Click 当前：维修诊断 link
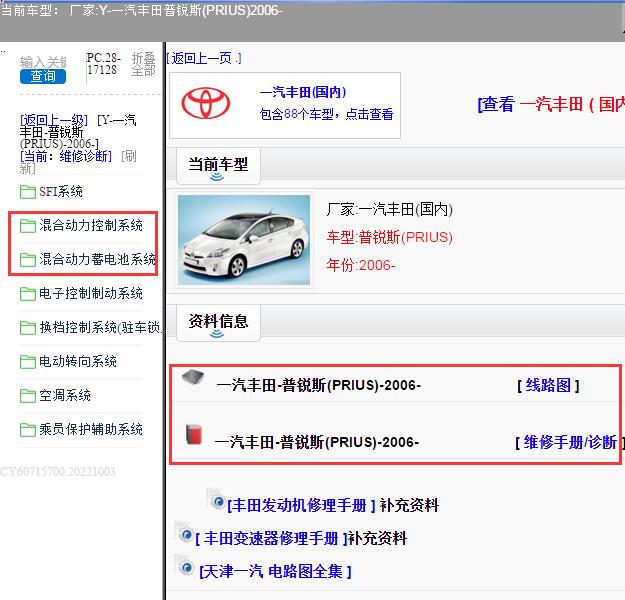 (x=66, y=156)
